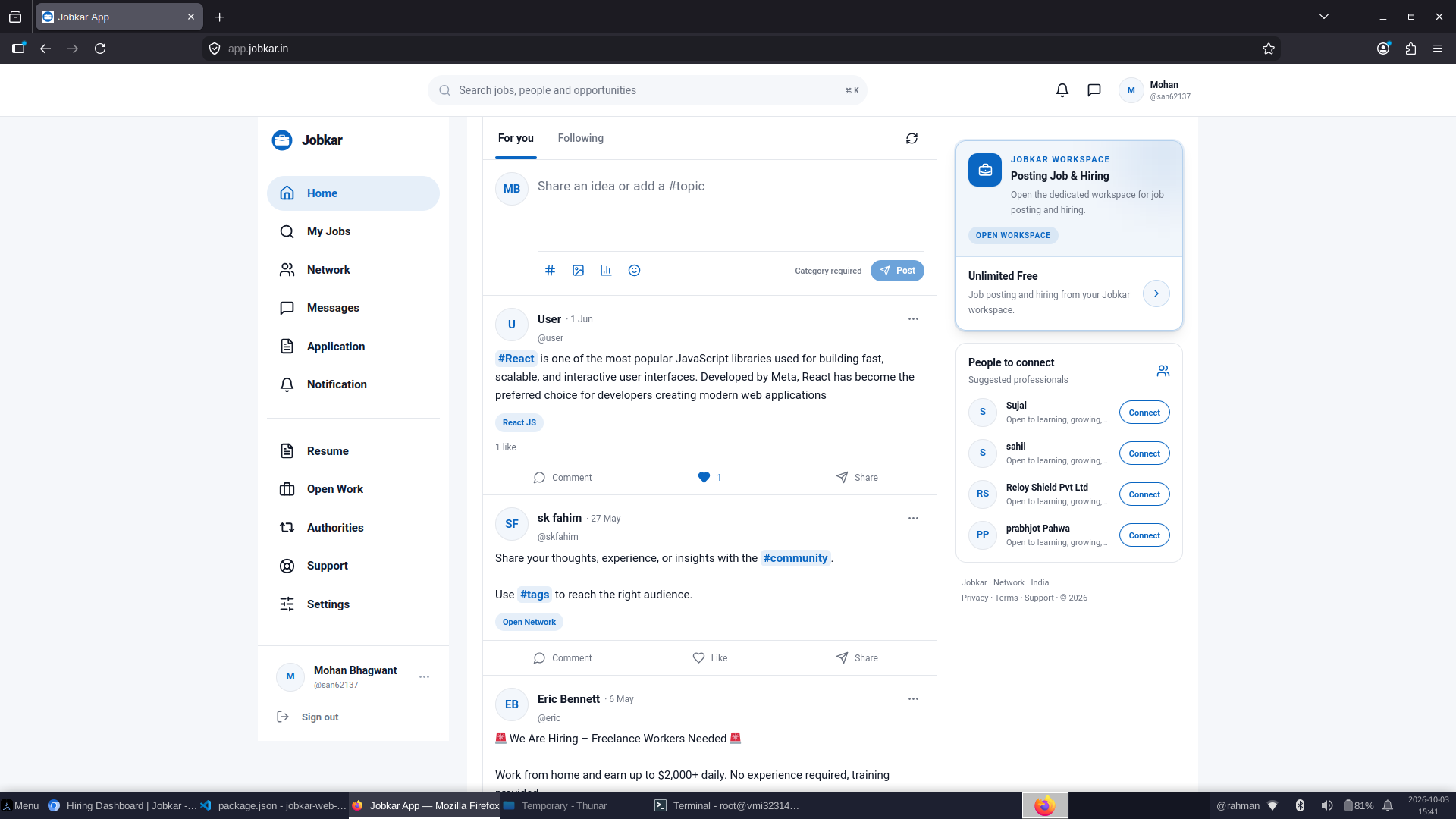Expand Unlimited Free with the arrow chevron
Screen dimensions: 1456x819
coord(1156,293)
